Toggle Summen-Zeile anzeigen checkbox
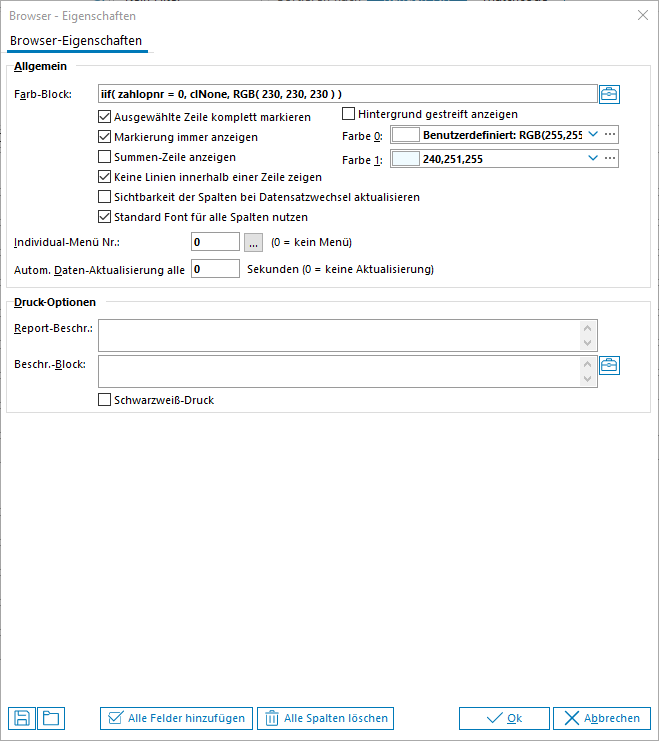659x741 pixels. pyautogui.click(x=105, y=157)
